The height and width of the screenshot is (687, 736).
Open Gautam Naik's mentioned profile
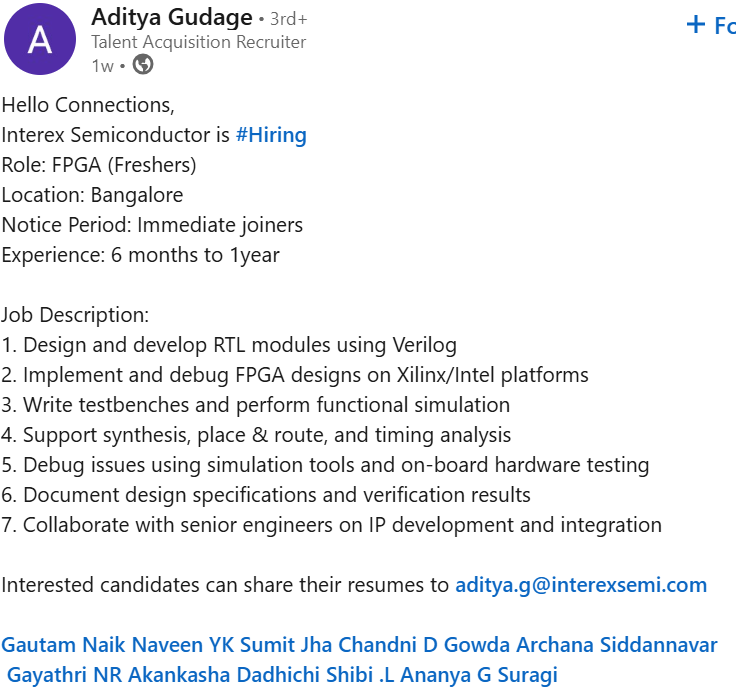(63, 645)
